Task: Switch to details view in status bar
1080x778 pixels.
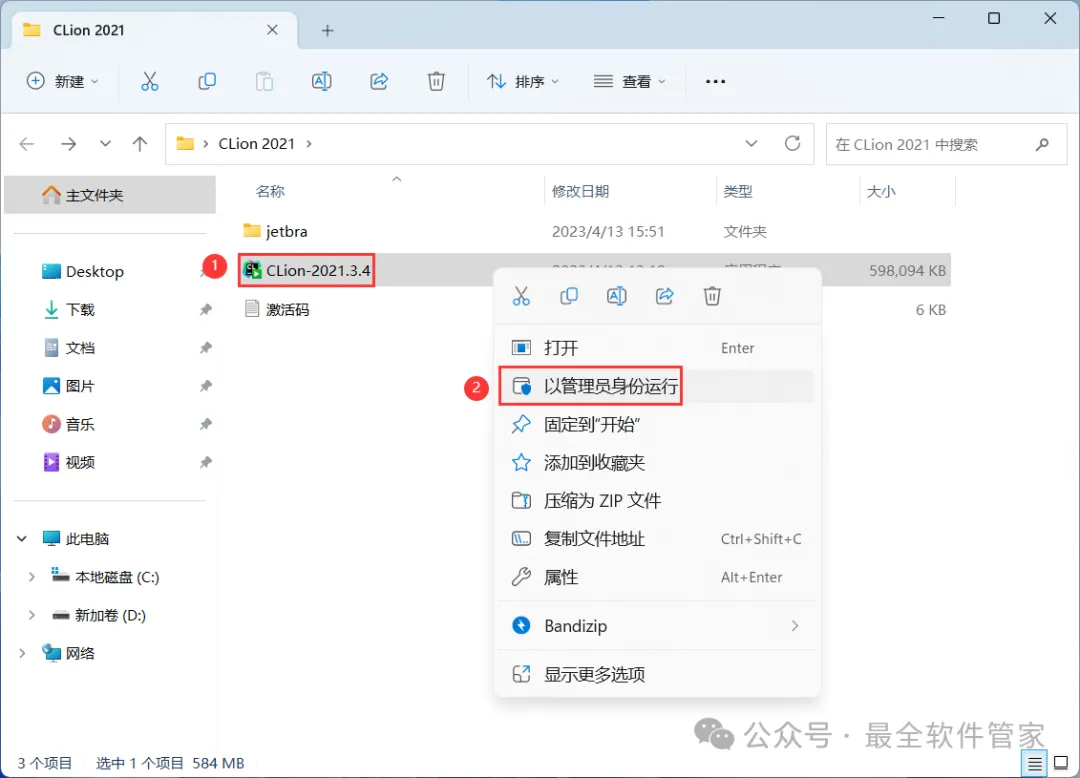Action: pyautogui.click(x=1035, y=763)
